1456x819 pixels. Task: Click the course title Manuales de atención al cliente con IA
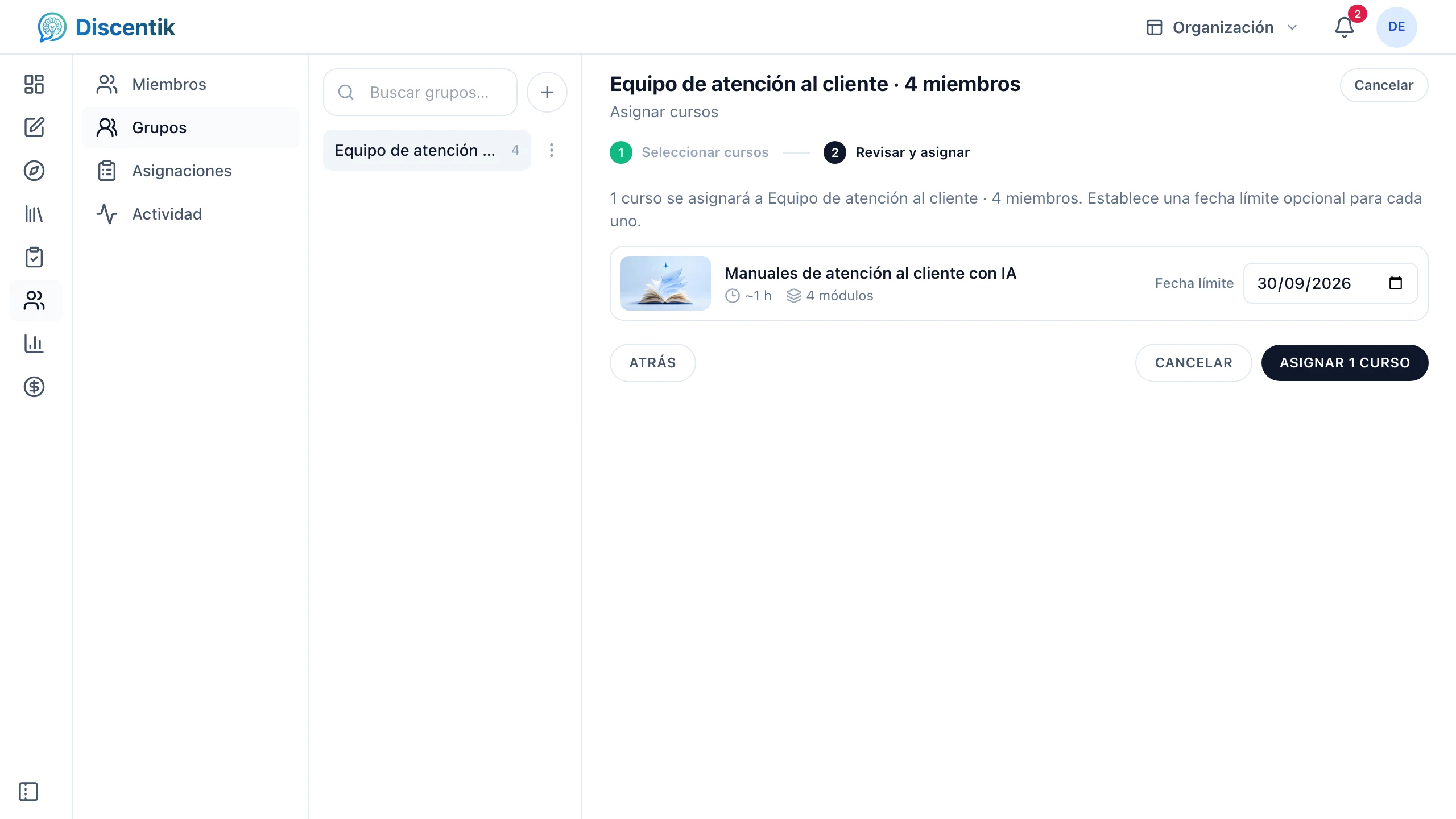click(x=870, y=273)
